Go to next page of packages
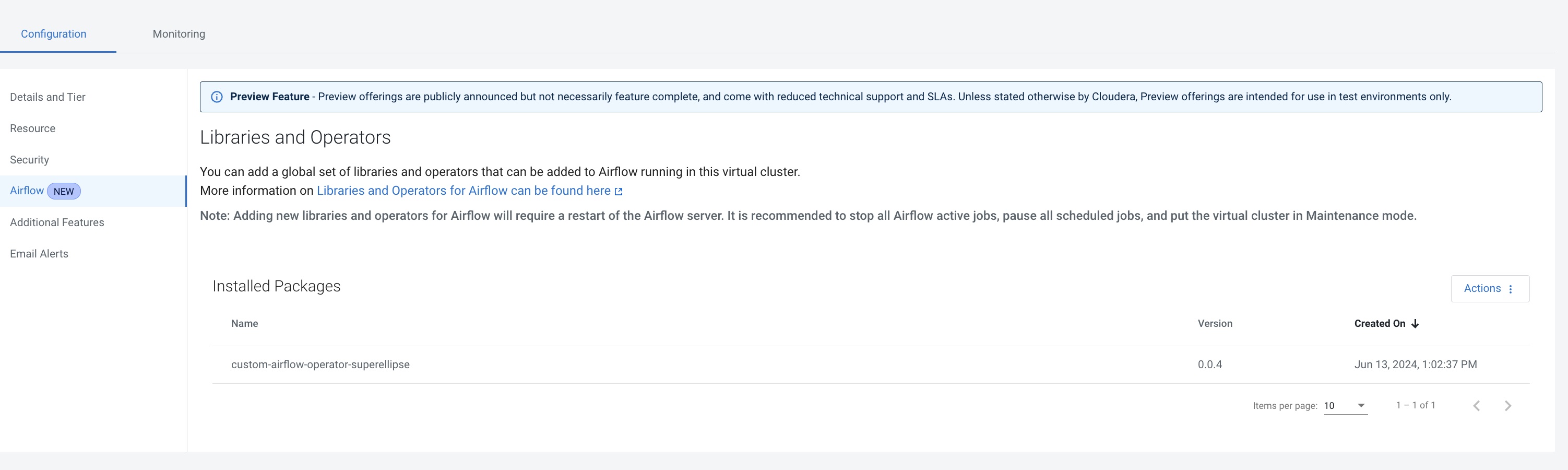 coord(1508,406)
